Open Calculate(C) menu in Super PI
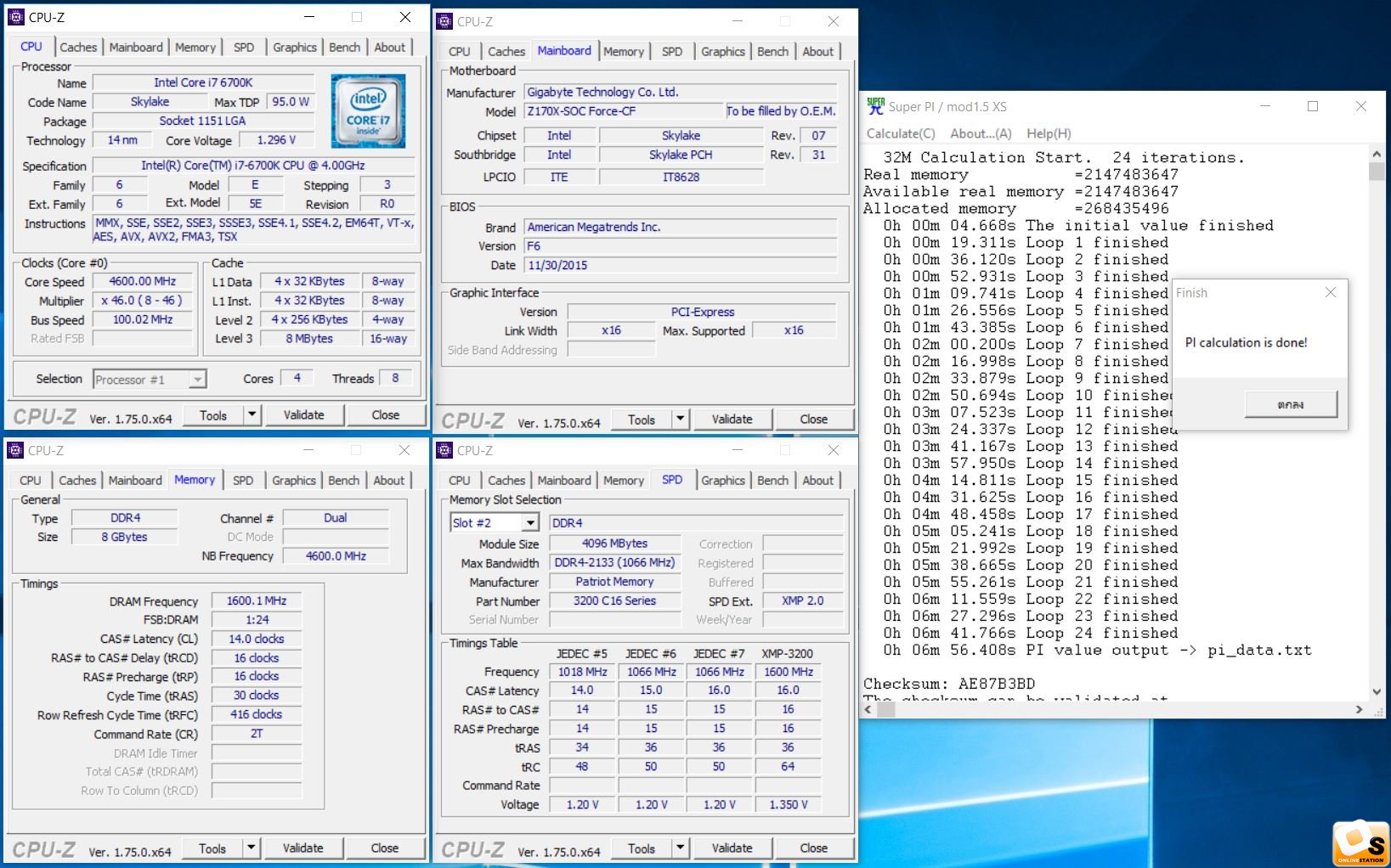Screen dimensions: 1391x868 pos(901,133)
